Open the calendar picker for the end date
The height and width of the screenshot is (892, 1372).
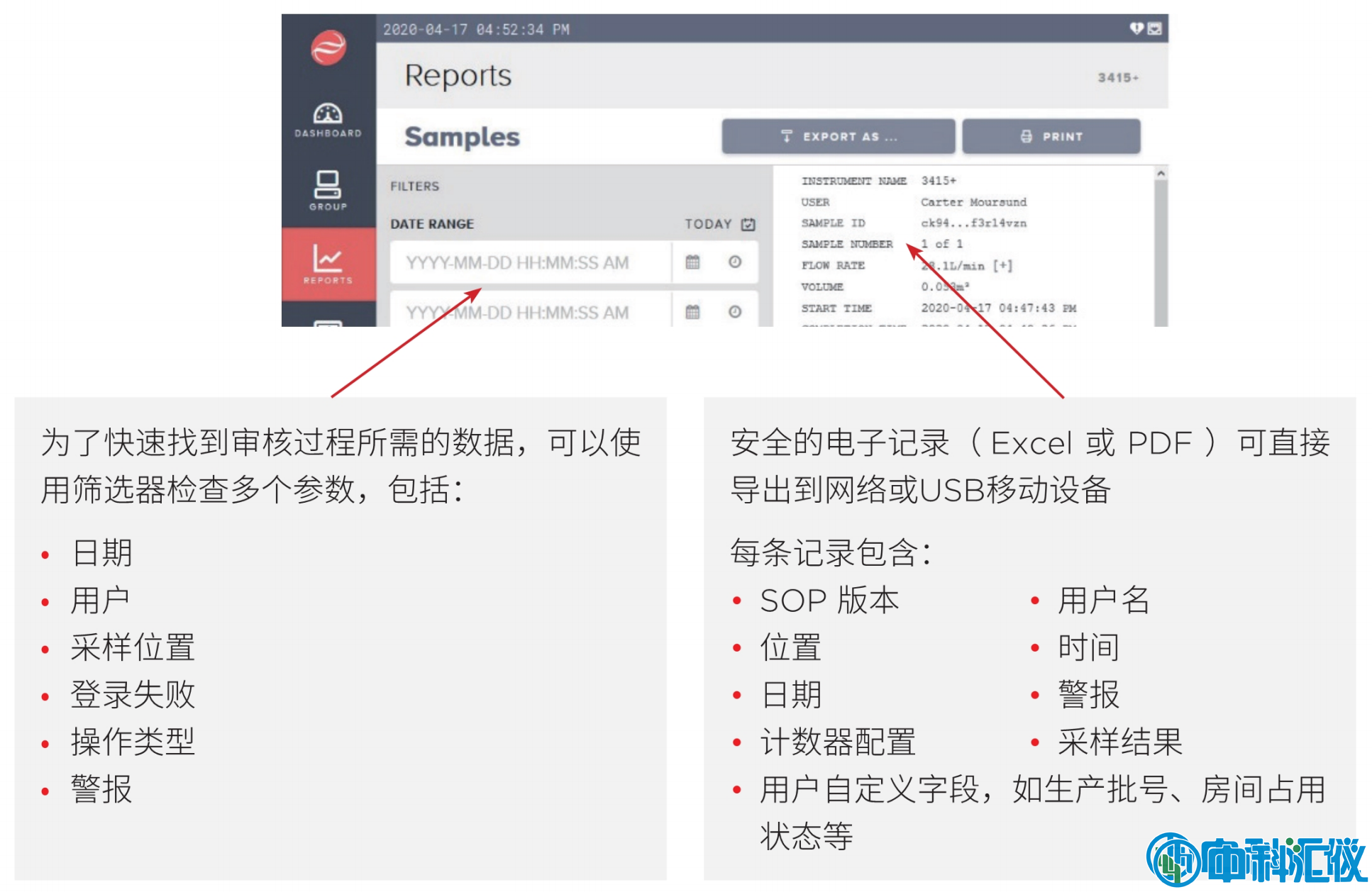pyautogui.click(x=692, y=311)
